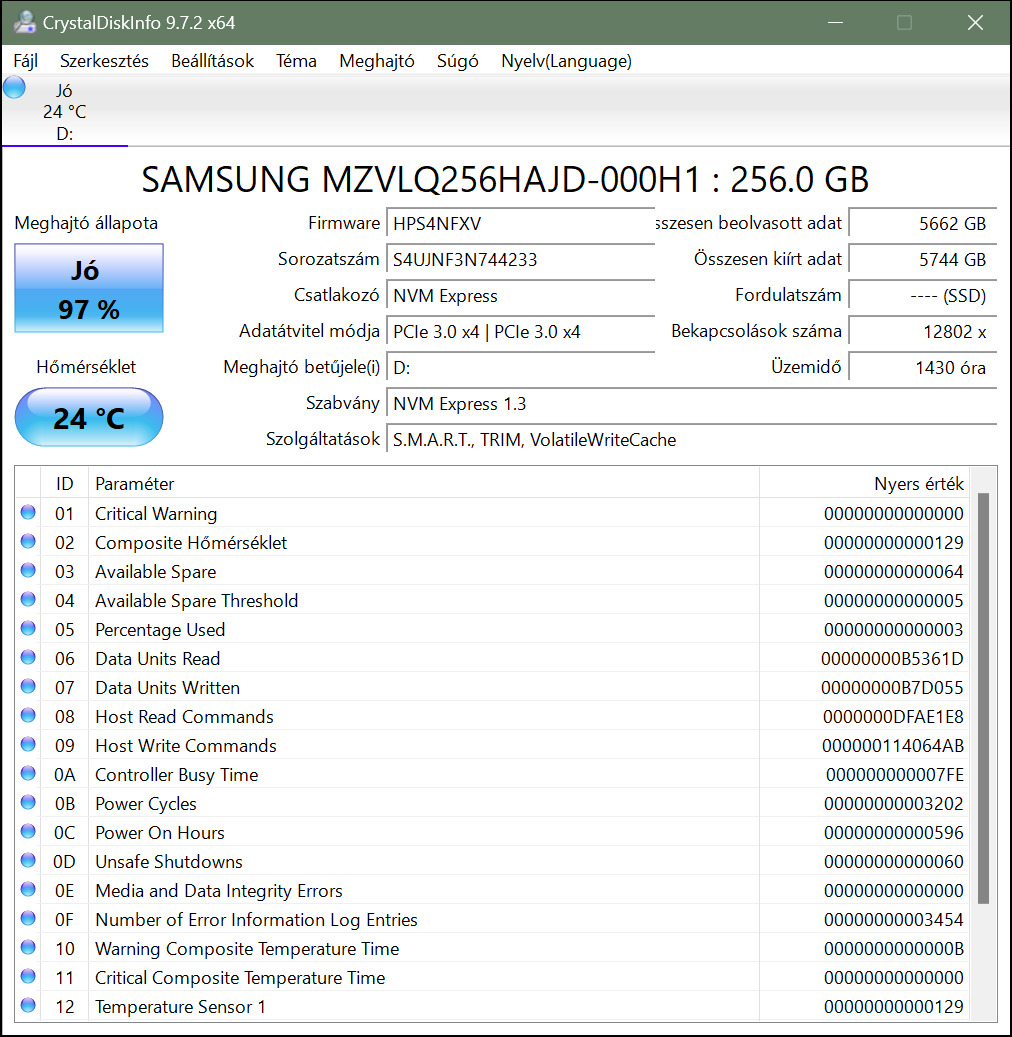Click the Szolgáltatások field with S.M.A.R.T., TRIM
This screenshot has width=1012, height=1037.
point(691,440)
